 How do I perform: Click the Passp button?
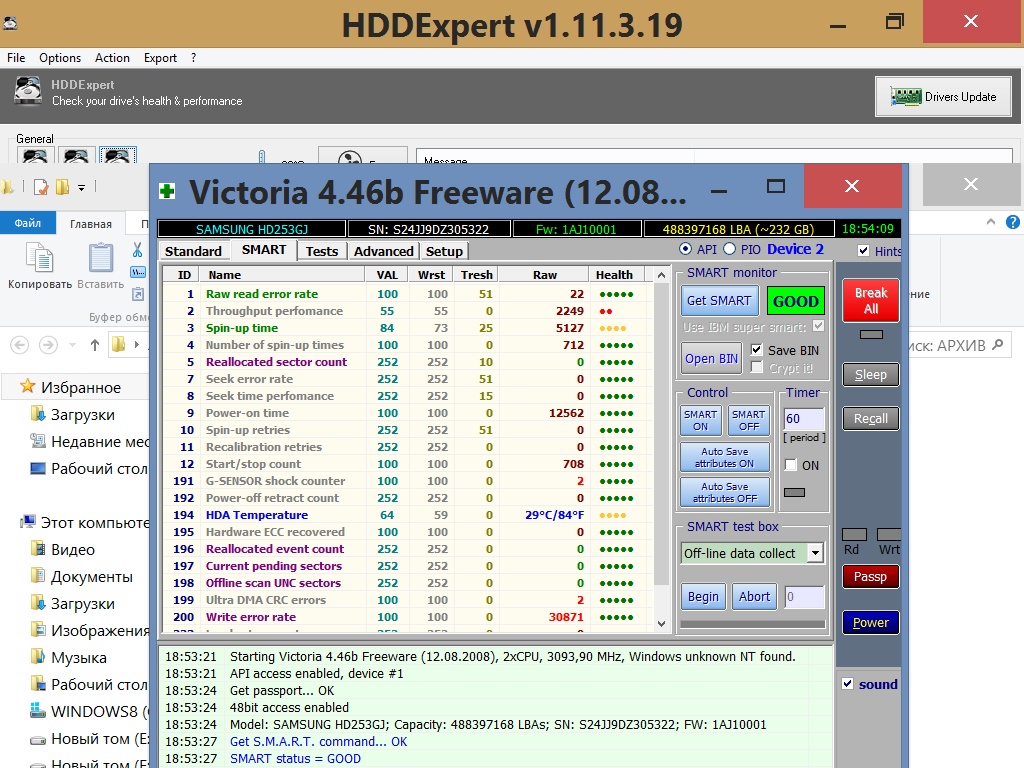click(x=871, y=577)
